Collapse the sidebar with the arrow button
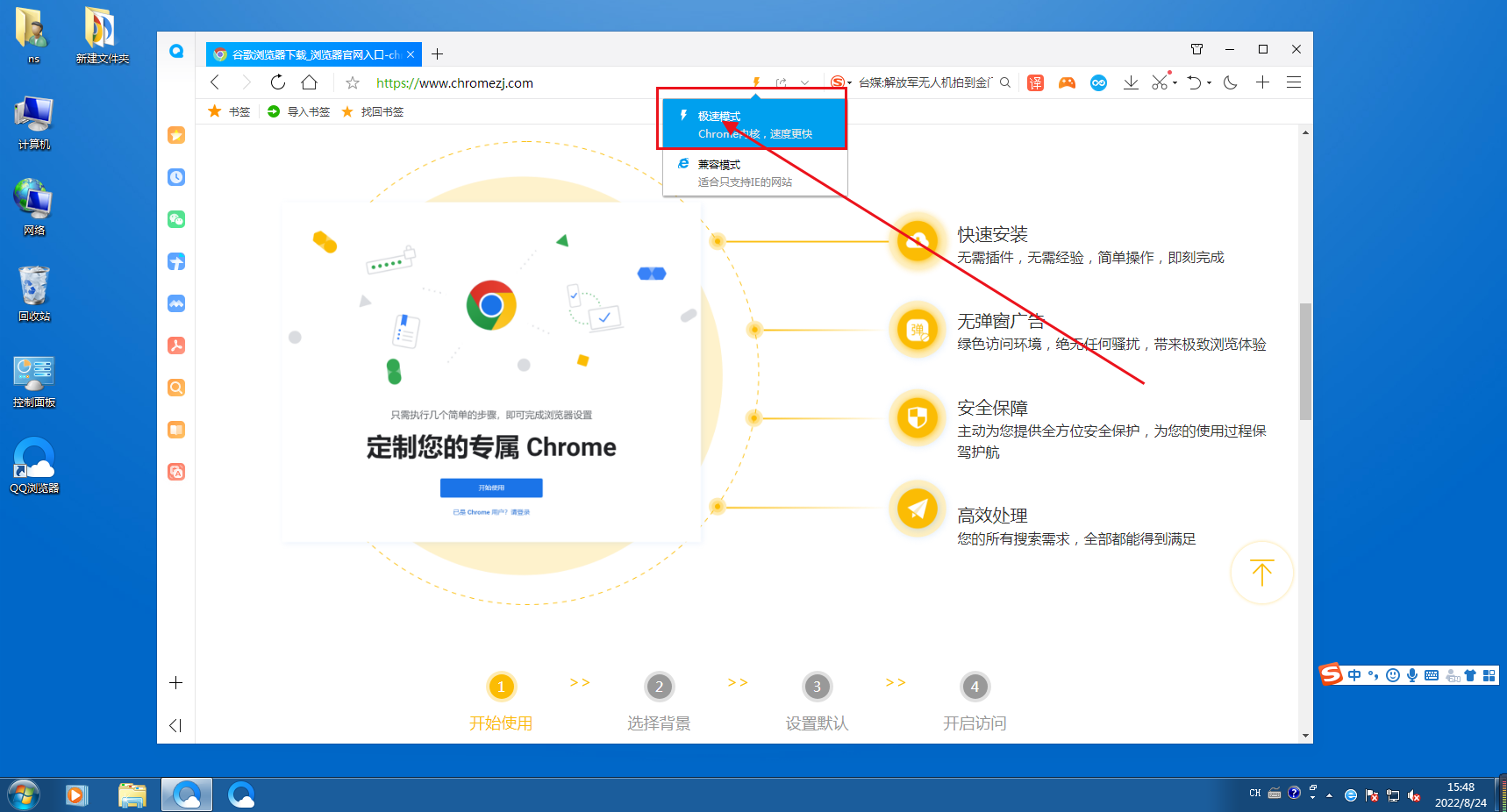This screenshot has width=1507, height=812. pos(175,725)
